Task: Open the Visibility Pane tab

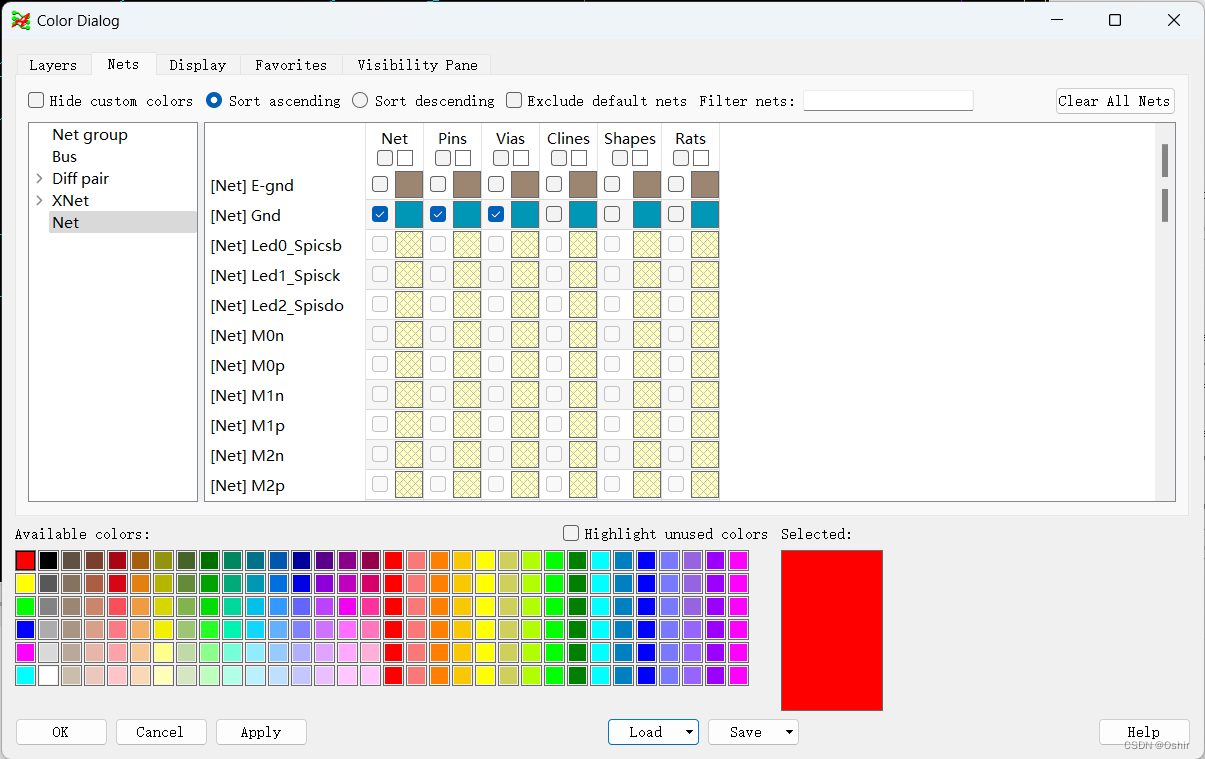Action: (x=417, y=65)
